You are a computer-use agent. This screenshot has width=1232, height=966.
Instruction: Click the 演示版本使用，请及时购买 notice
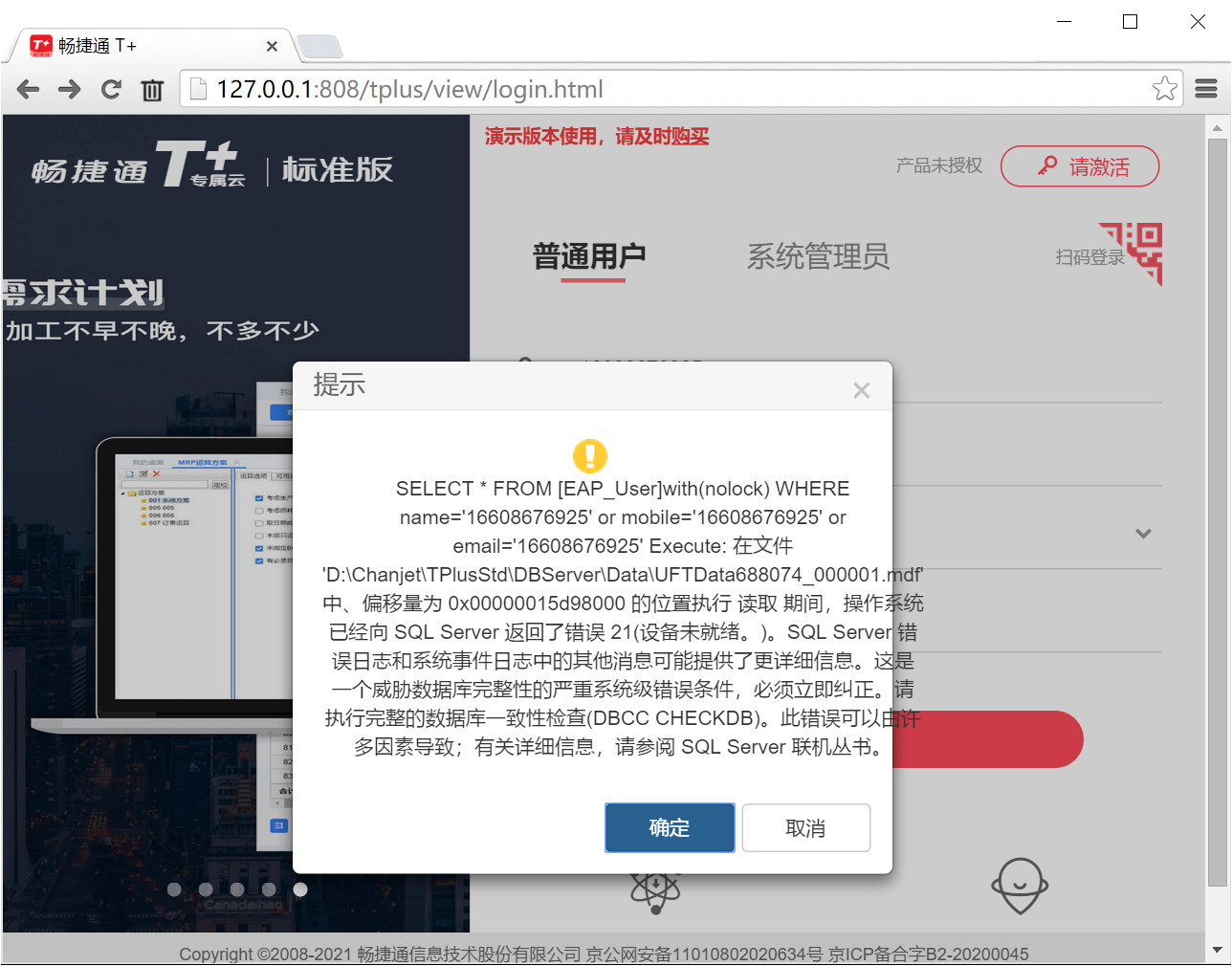(597, 137)
